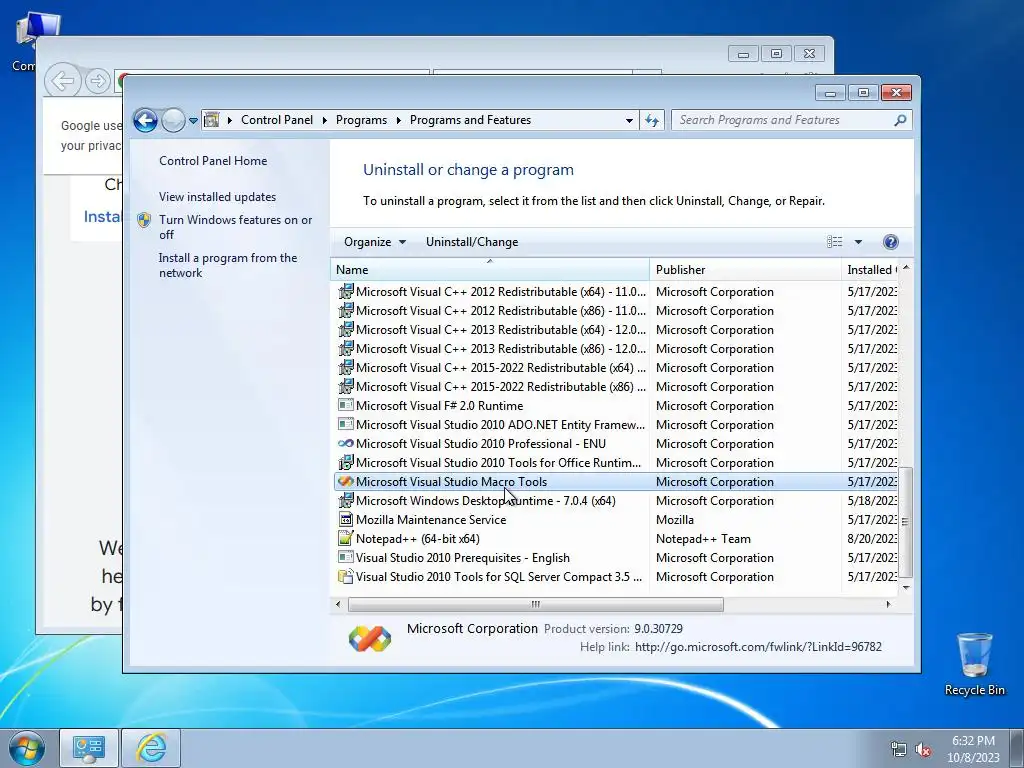This screenshot has width=1024, height=768.
Task: Select the Visual C++ 2012 Redistributable (x86) icon
Action: [345, 310]
